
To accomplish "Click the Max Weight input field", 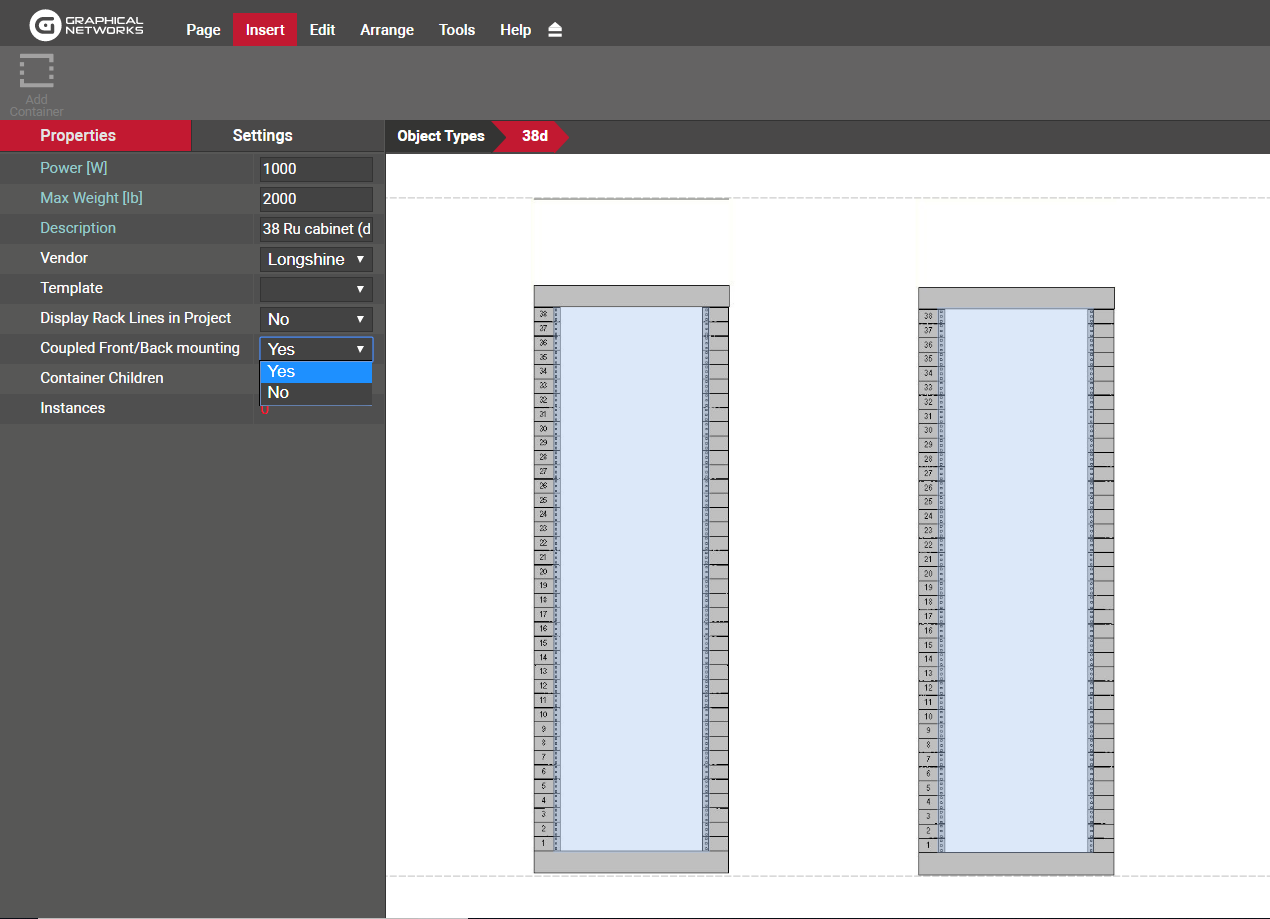I will (x=316, y=199).
